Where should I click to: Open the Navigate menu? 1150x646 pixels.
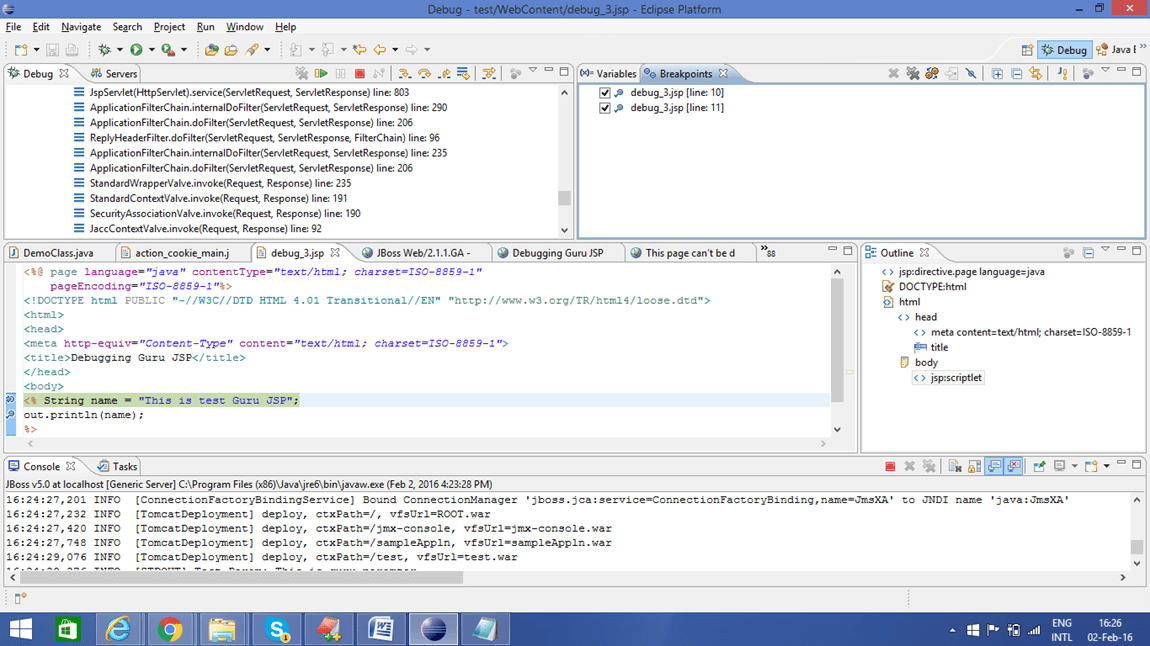point(80,27)
